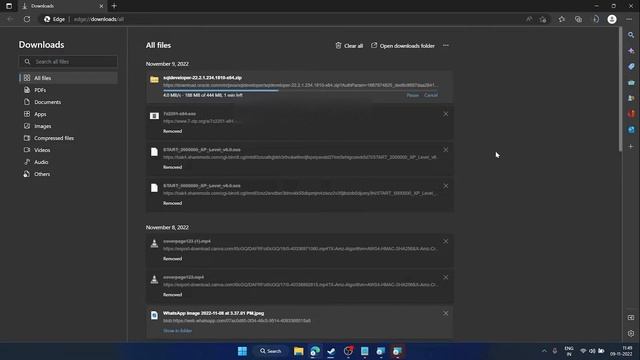The image size is (640, 360).
Task: Open the Collections toolbar icon
Action: (578, 19)
